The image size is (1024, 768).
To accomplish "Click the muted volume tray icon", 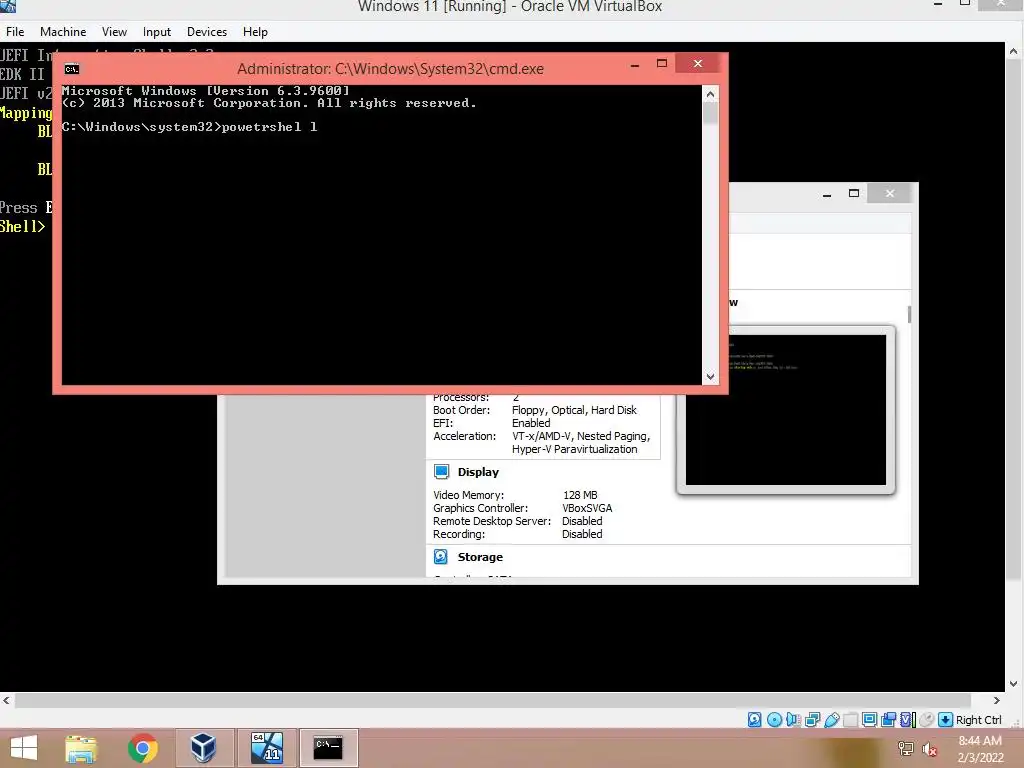I will coord(929,748).
